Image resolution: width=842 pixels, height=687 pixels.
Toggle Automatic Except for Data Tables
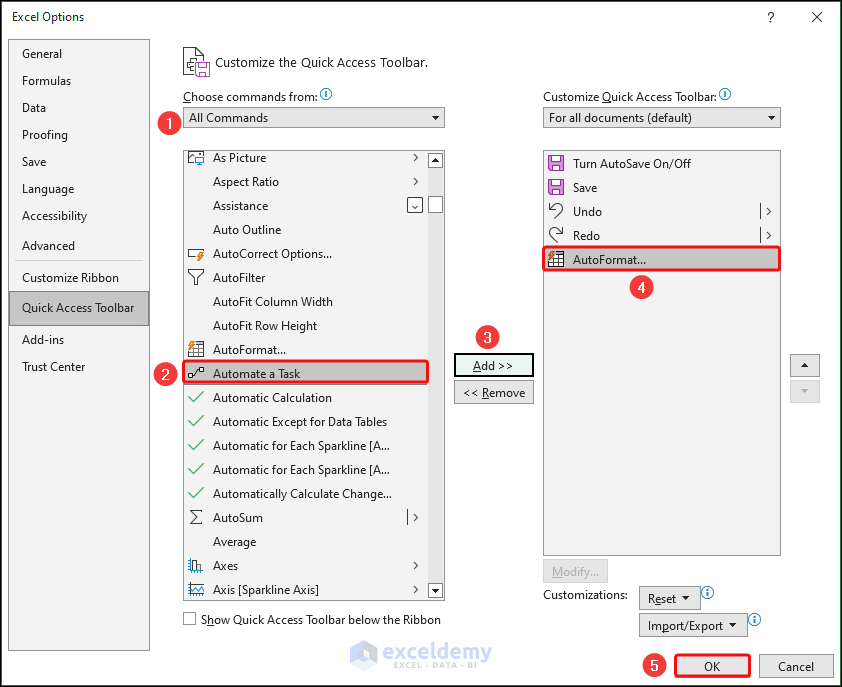tap(299, 422)
